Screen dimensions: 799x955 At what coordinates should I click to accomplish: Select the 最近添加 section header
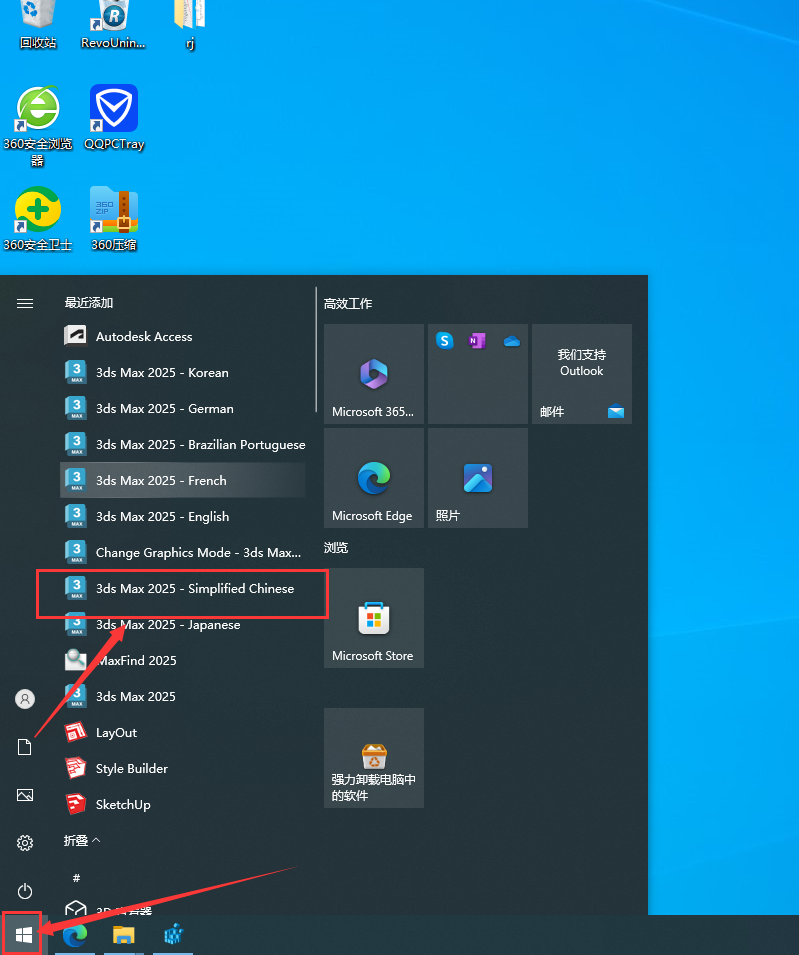click(x=89, y=303)
